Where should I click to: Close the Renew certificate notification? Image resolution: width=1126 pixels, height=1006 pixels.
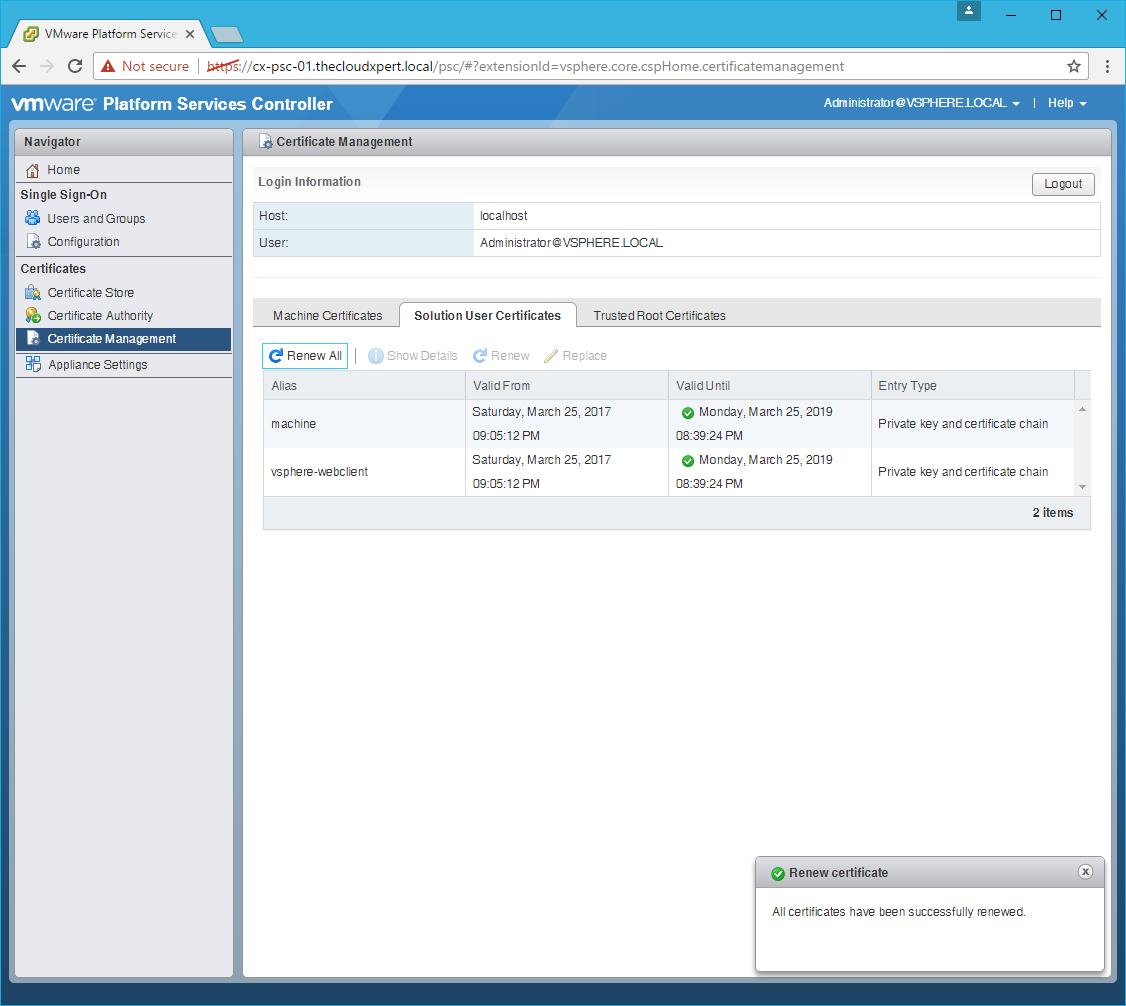pos(1085,872)
